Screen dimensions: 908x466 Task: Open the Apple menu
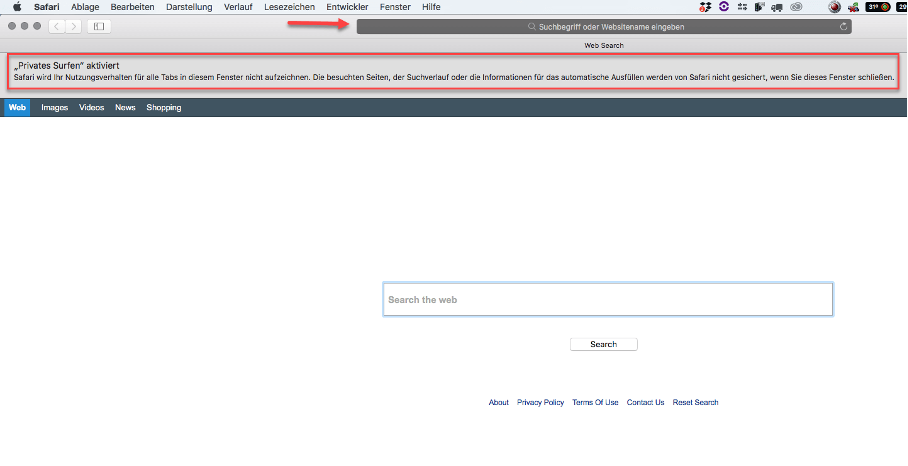coord(17,7)
